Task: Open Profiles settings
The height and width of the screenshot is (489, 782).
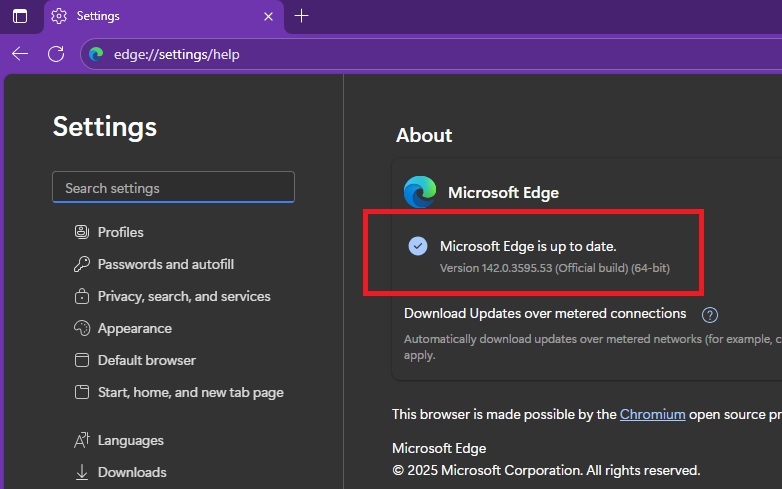Action: click(120, 232)
